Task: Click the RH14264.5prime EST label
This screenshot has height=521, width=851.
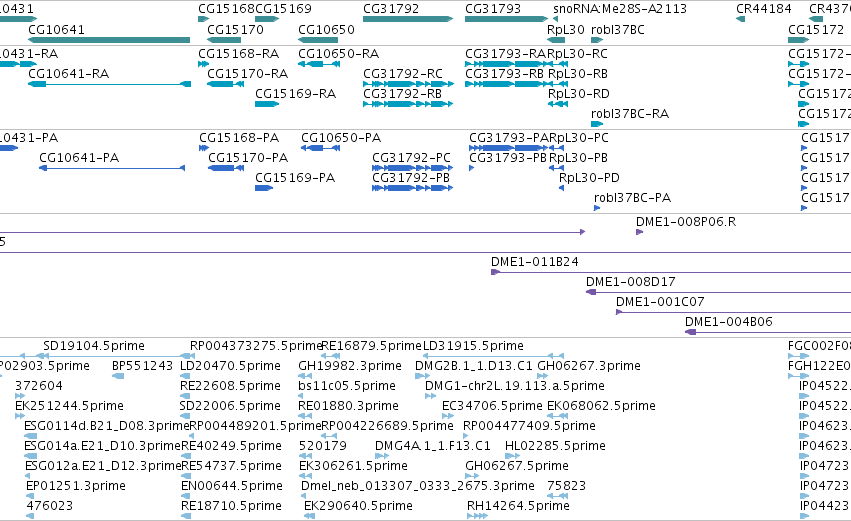Action: click(518, 506)
